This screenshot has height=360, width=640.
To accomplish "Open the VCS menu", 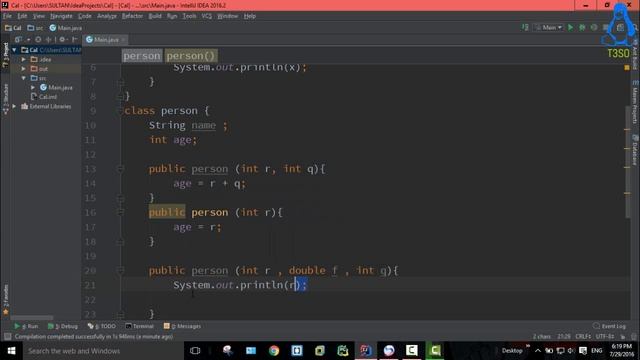I will [207, 16].
